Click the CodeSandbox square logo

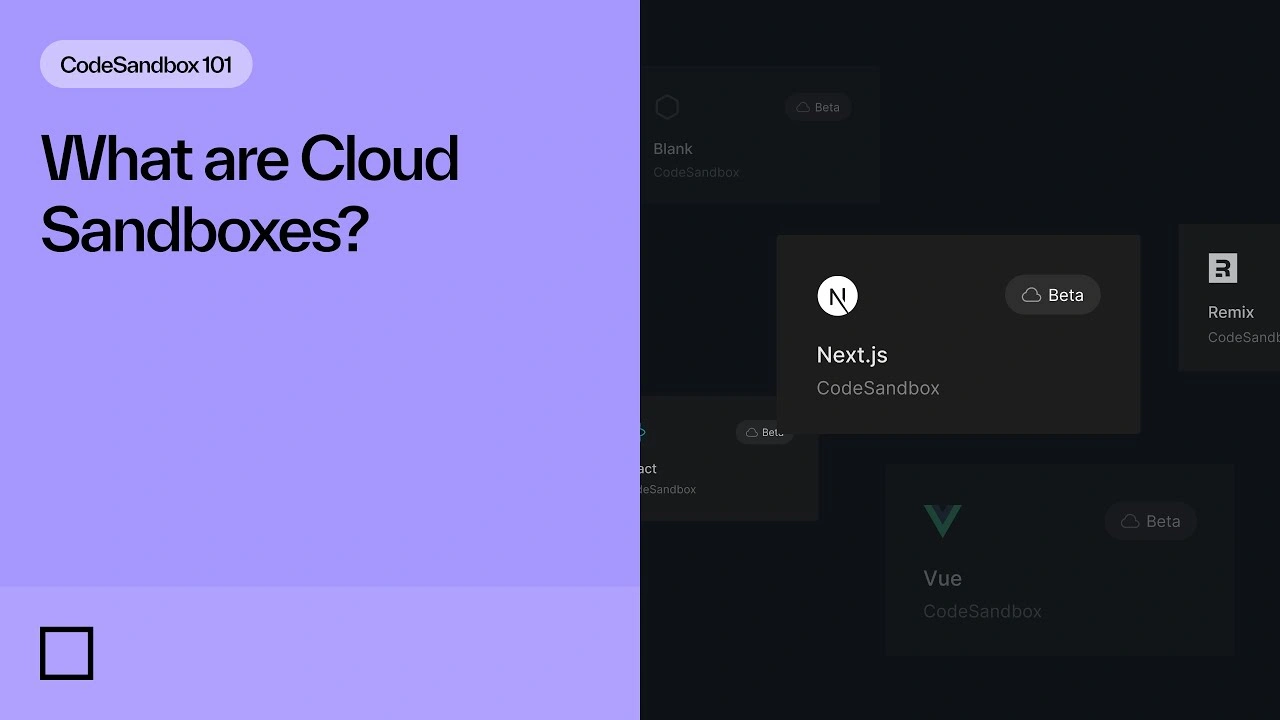pos(67,653)
